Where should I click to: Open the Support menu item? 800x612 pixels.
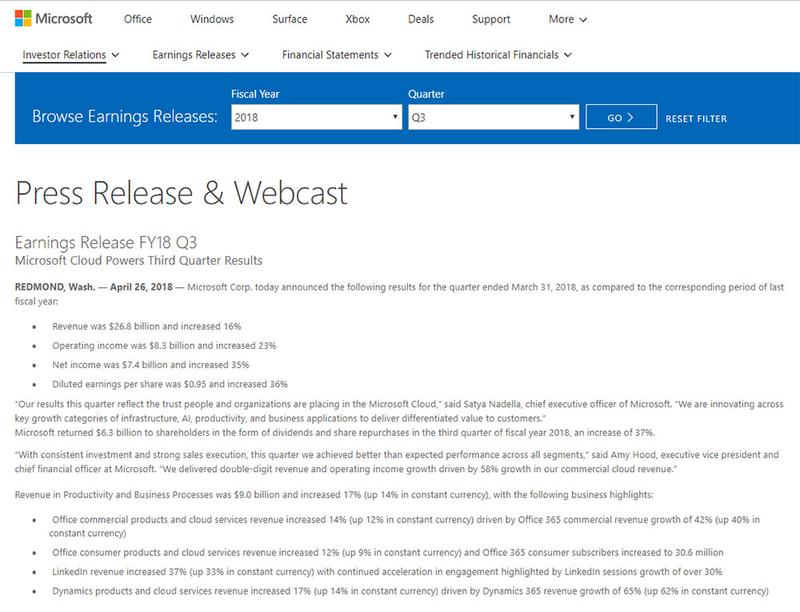coord(491,19)
